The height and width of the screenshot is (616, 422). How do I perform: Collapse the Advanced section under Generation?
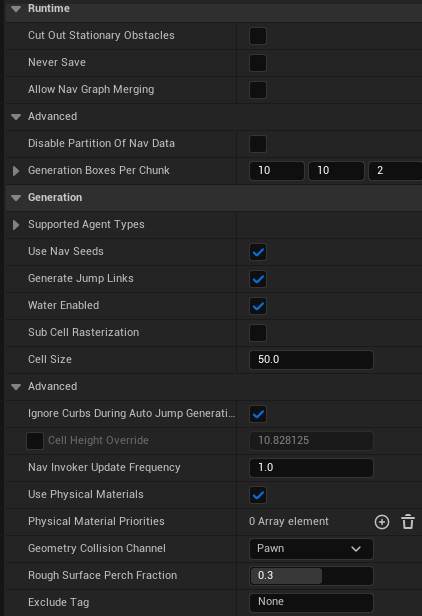[x=16, y=387]
